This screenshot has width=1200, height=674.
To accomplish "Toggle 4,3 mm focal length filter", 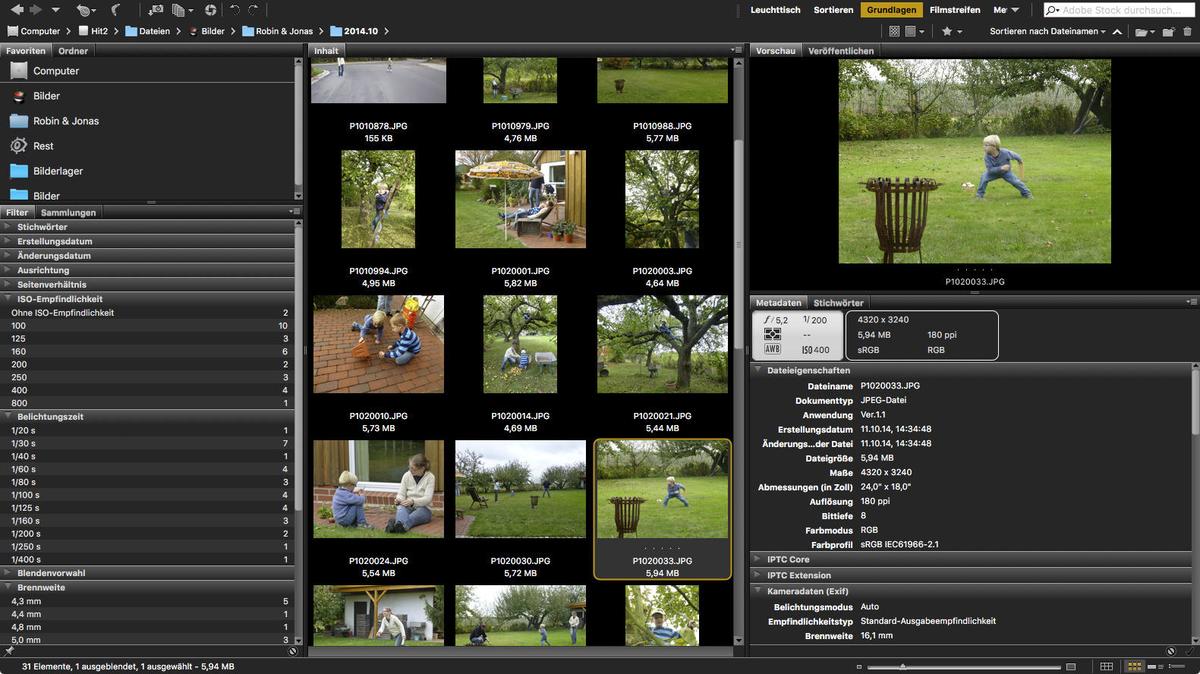I will [148, 601].
